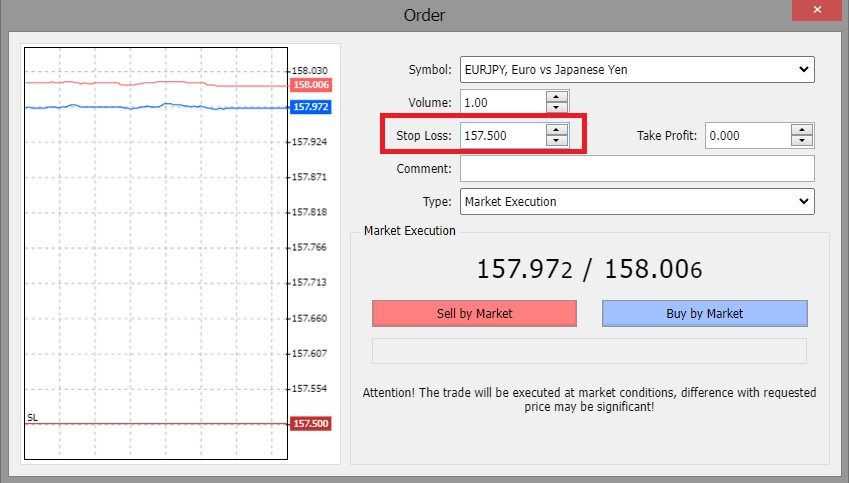Viewport: 849px width, 483px height.
Task: Raise Stop Loss using the up arrow
Action: coord(557,129)
